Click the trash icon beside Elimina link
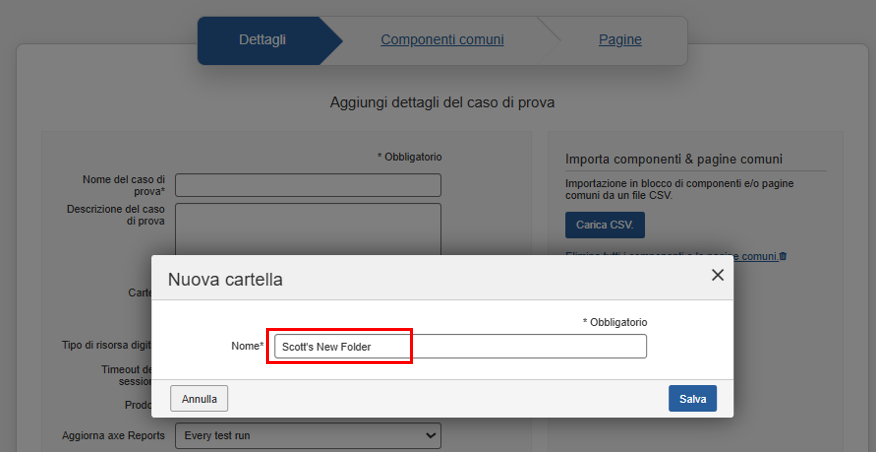The height and width of the screenshot is (452, 876). [x=783, y=257]
